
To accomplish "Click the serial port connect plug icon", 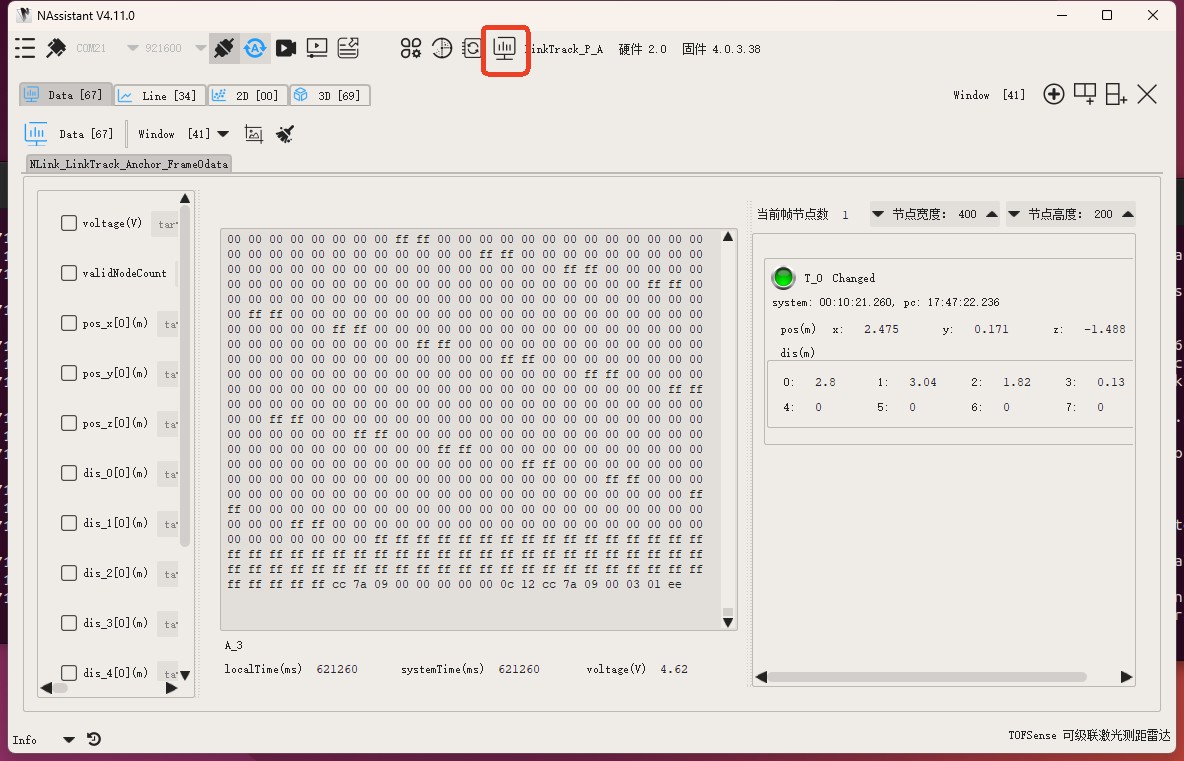I will (224, 48).
